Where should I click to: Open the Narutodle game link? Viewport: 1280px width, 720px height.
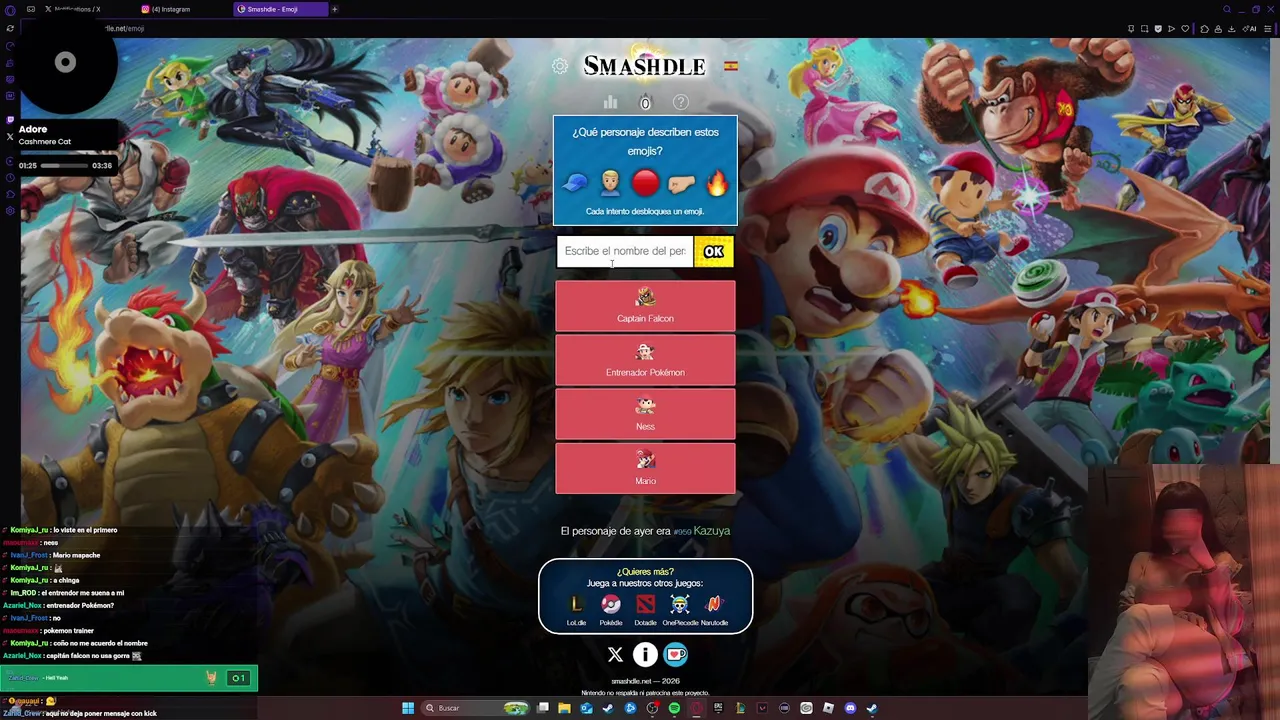[714, 609]
